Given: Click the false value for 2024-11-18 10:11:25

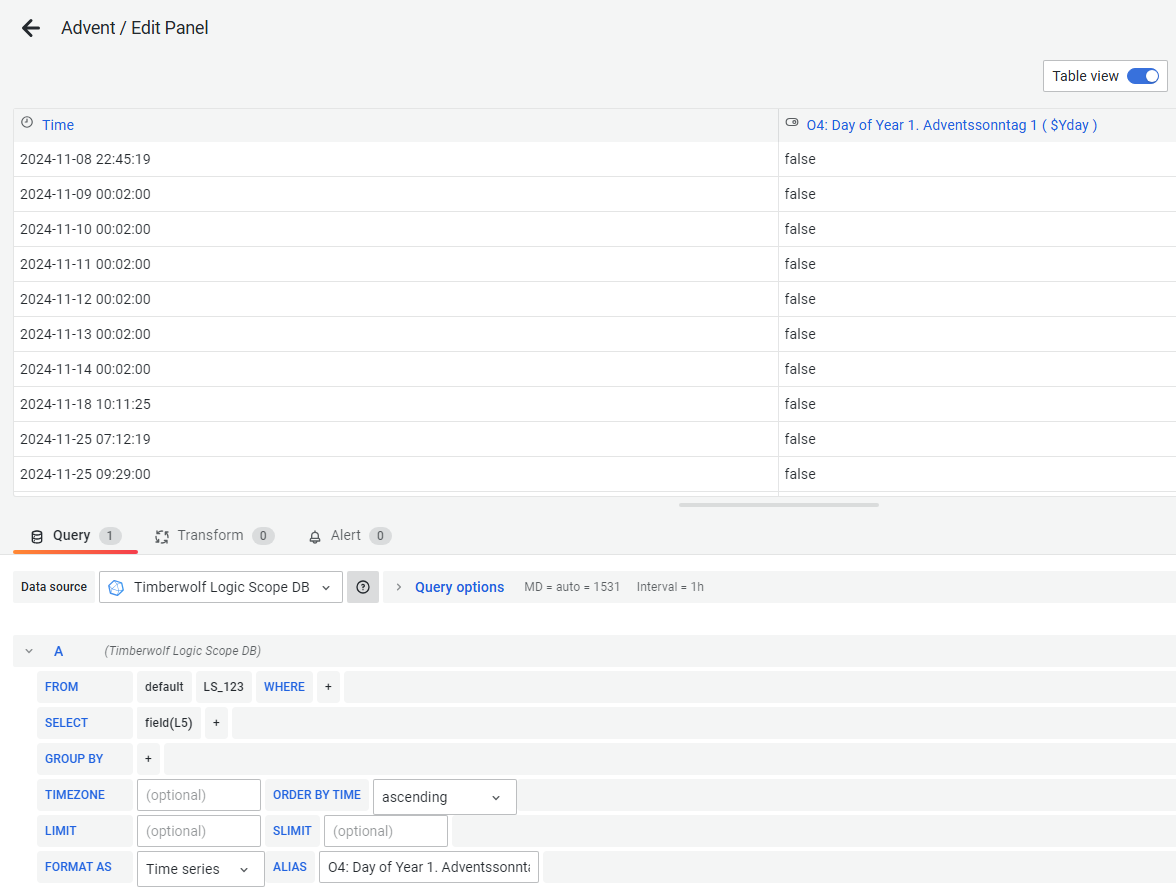Looking at the screenshot, I should (x=800, y=404).
